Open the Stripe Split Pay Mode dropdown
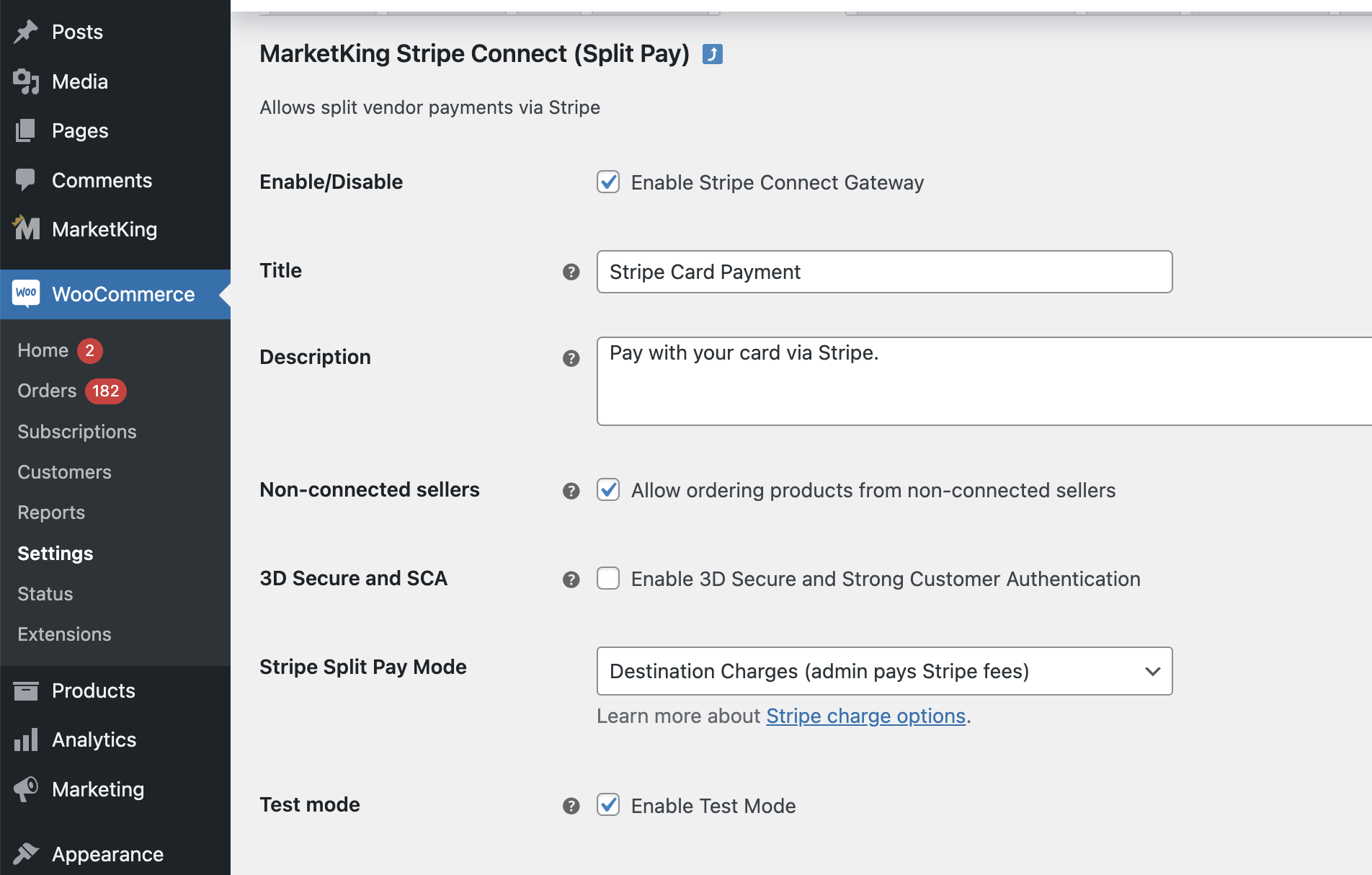This screenshot has height=875, width=1372. click(x=884, y=671)
